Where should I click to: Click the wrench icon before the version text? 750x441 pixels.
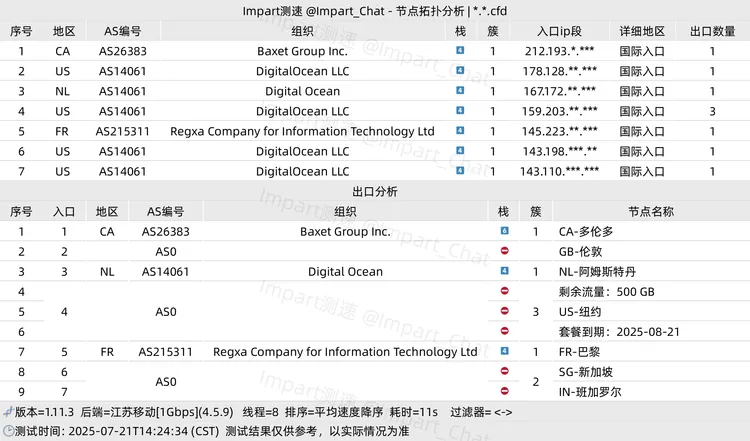[x=7, y=411]
